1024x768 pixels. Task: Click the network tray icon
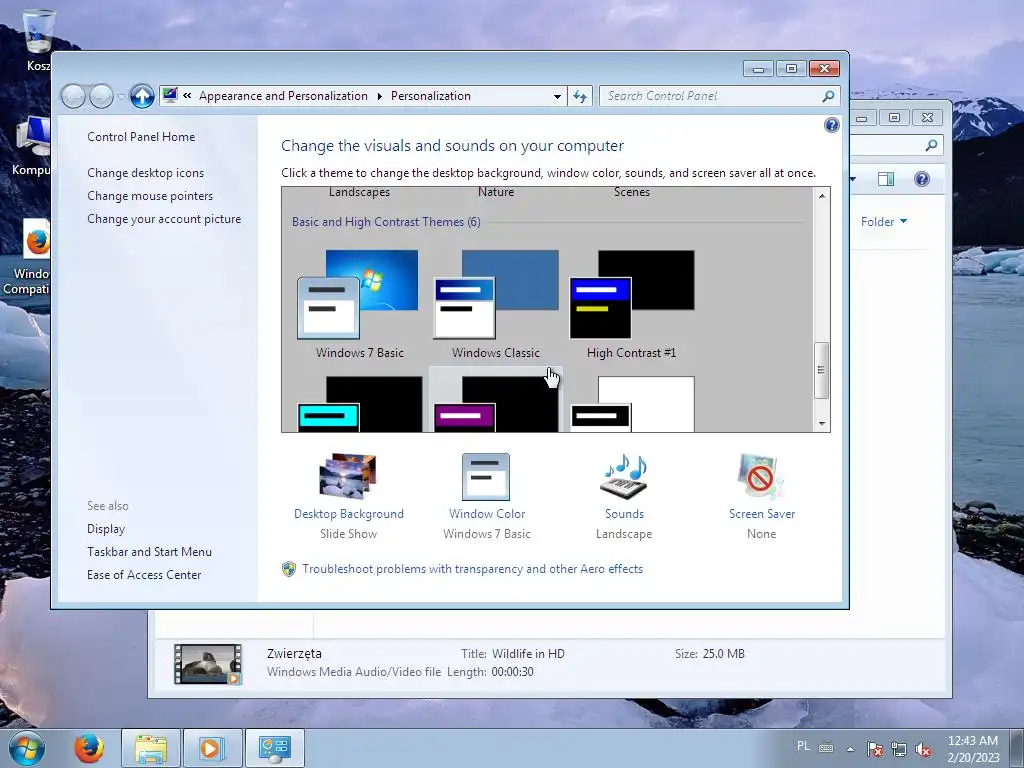[899, 749]
